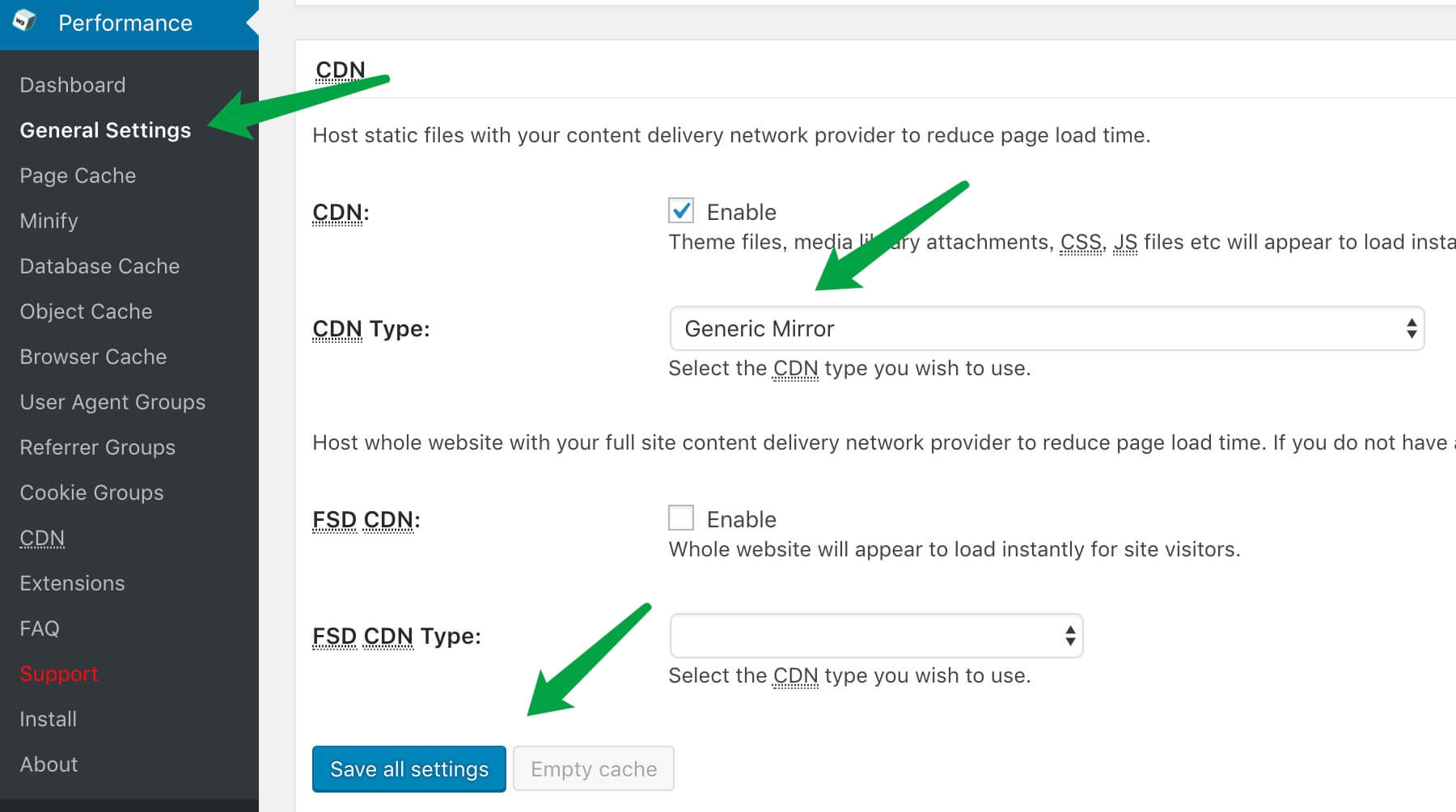Open Database Cache settings
1456x812 pixels.
tap(99, 266)
